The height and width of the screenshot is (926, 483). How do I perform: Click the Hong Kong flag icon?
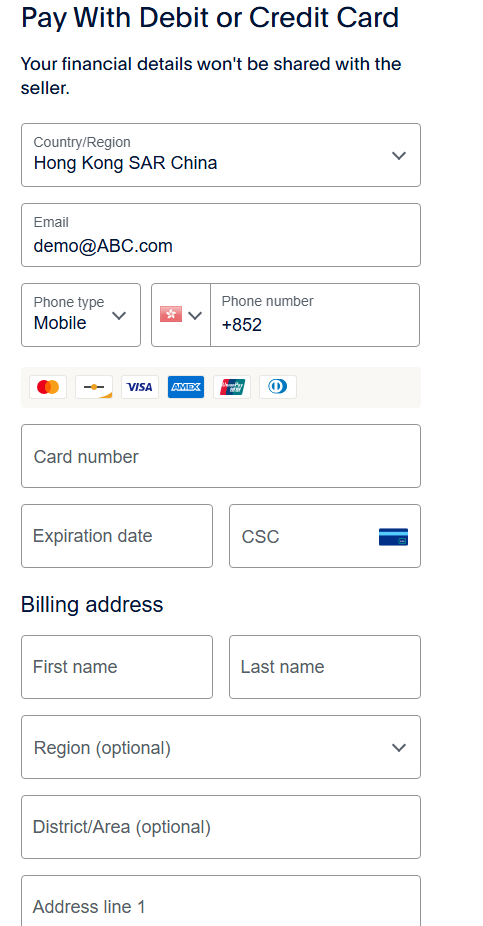tap(171, 315)
